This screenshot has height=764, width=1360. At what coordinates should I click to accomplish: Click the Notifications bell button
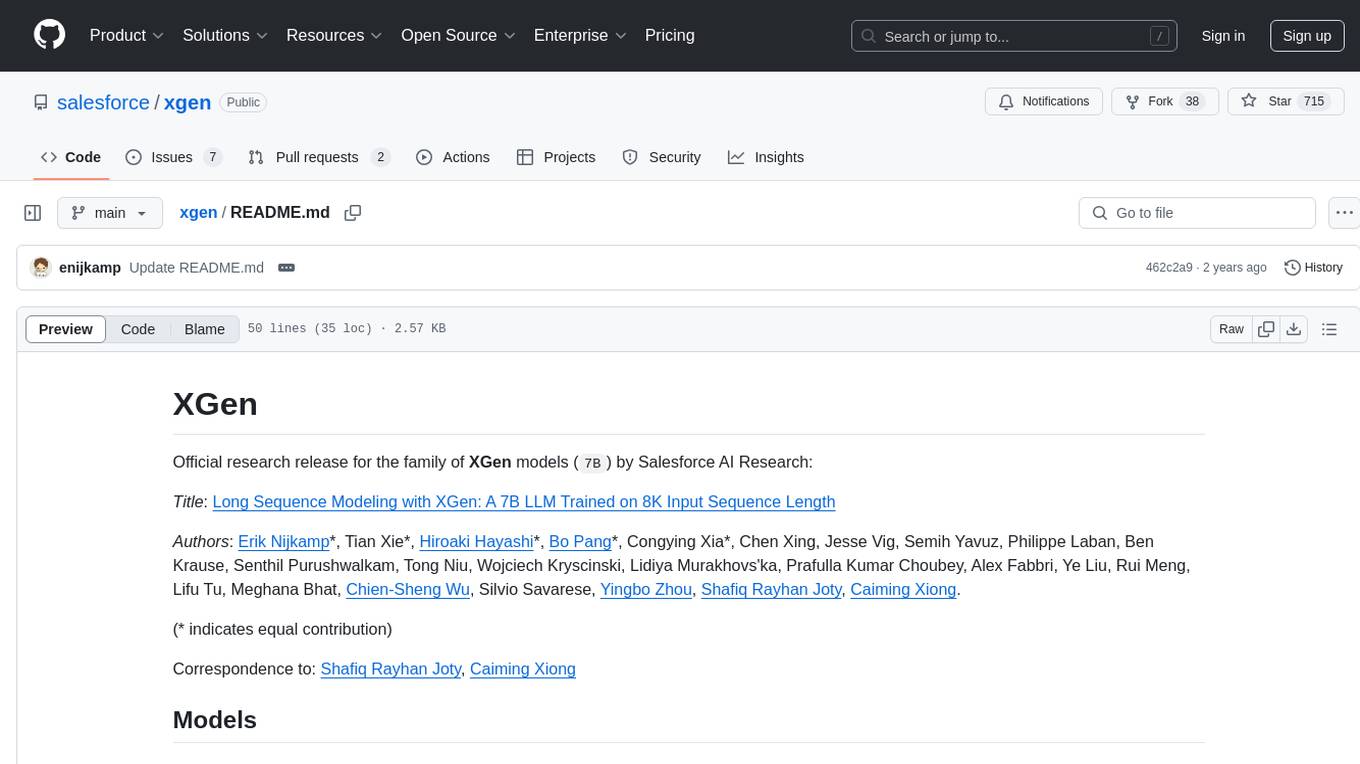[x=1044, y=102]
